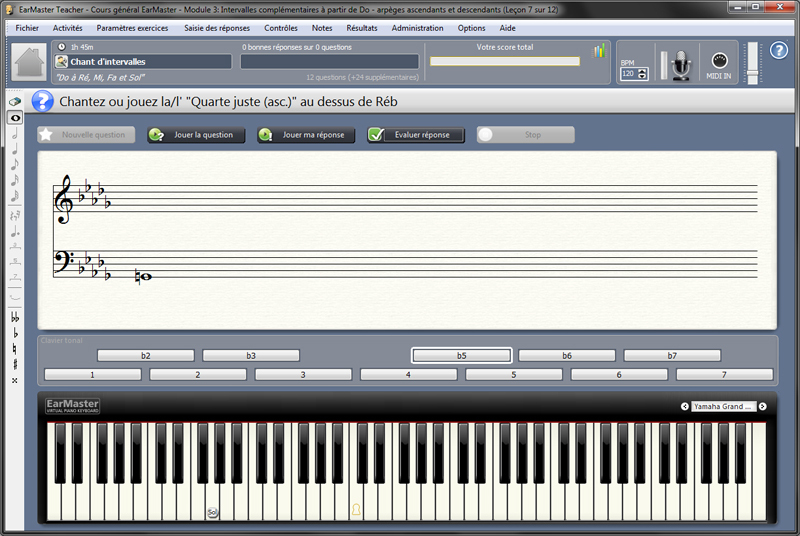This screenshot has width=800, height=536.
Task: Decrease the BPM with the down arrow
Action: click(x=642, y=76)
